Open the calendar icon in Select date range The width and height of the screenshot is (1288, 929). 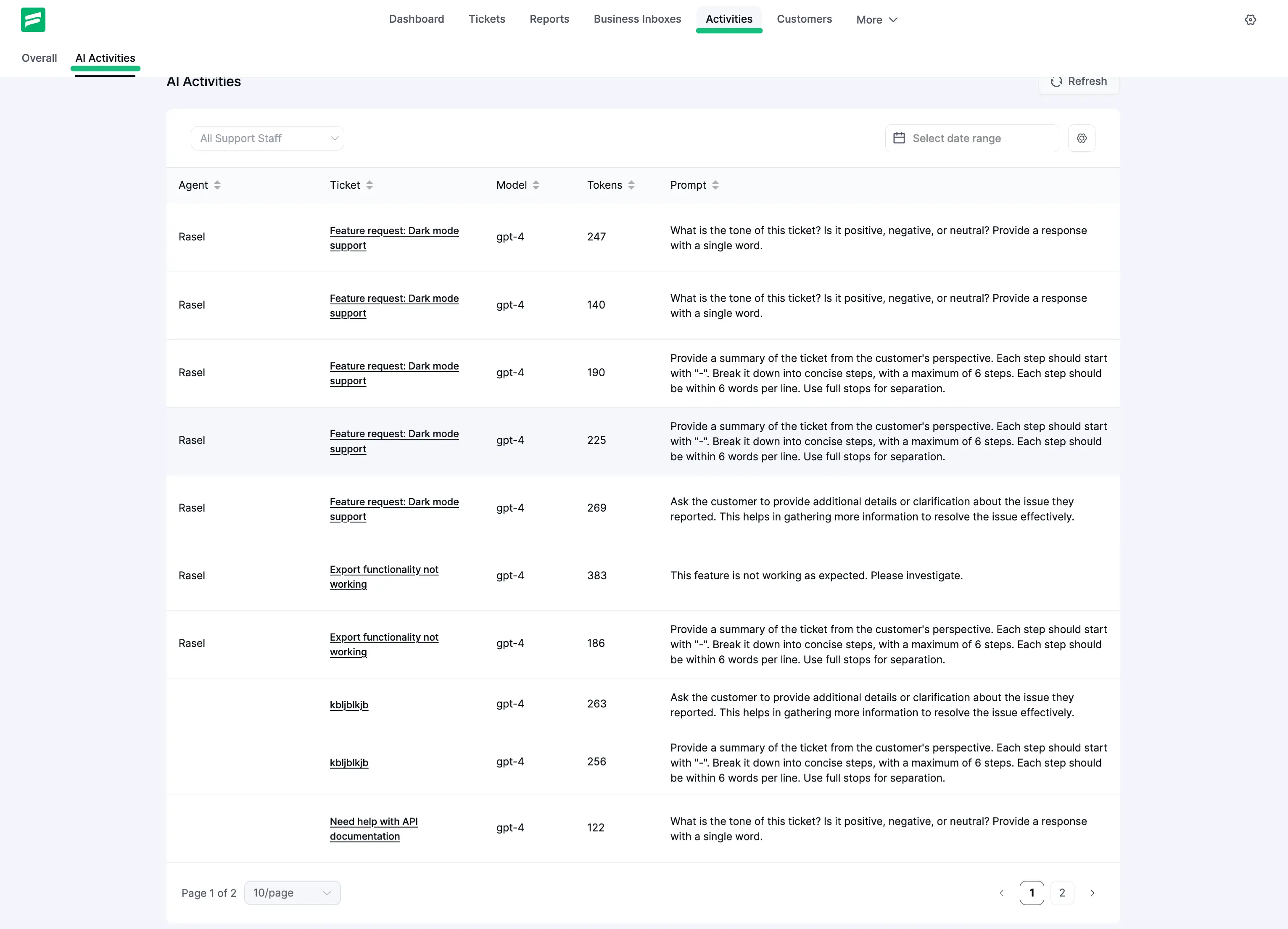[x=899, y=138]
